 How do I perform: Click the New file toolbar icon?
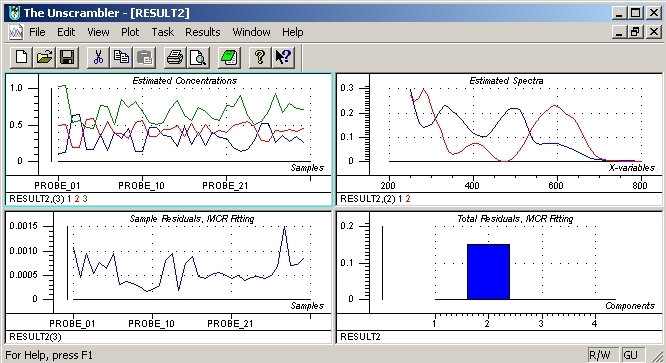(x=21, y=57)
